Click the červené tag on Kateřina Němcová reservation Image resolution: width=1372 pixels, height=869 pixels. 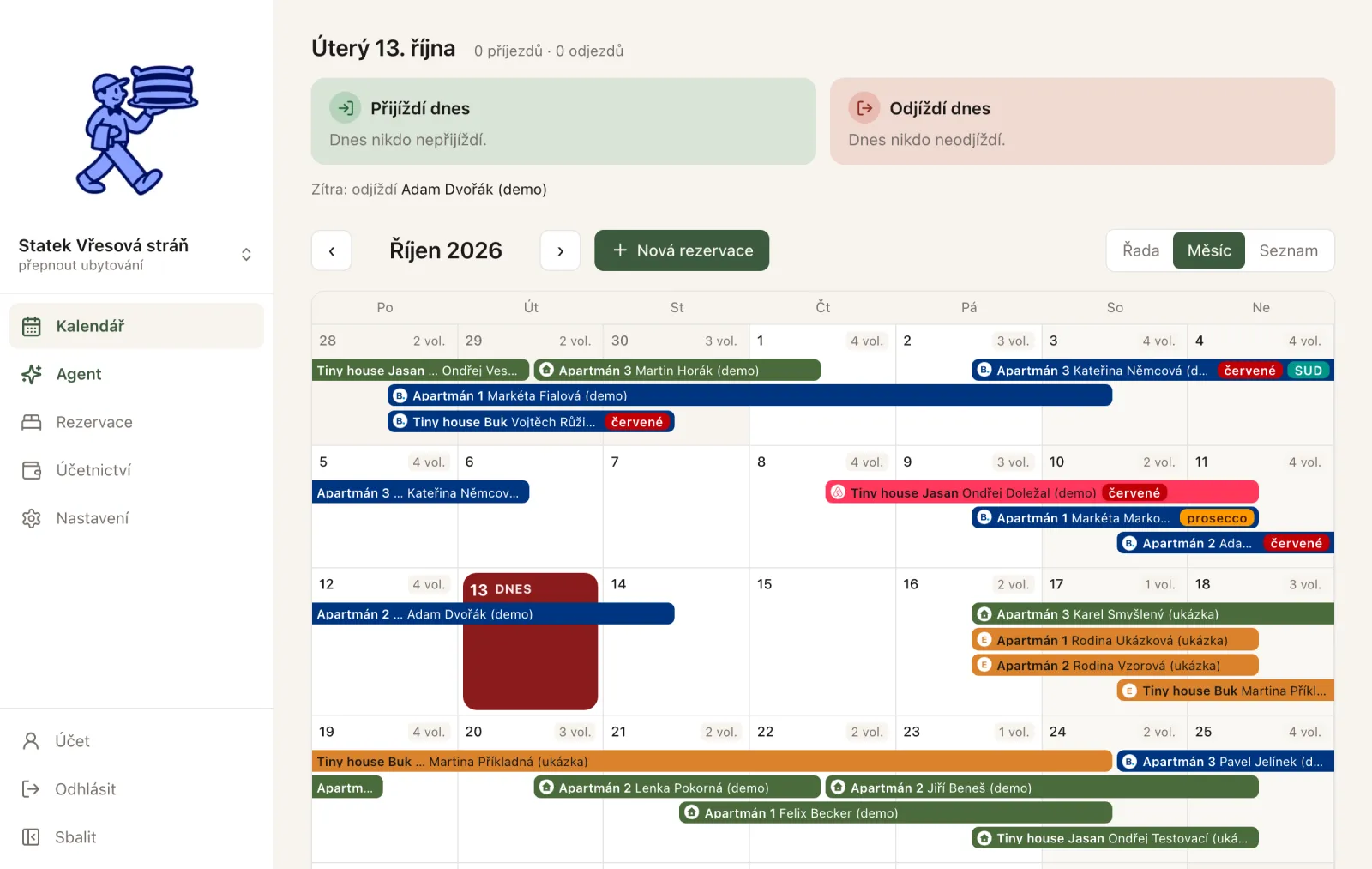(x=1249, y=371)
